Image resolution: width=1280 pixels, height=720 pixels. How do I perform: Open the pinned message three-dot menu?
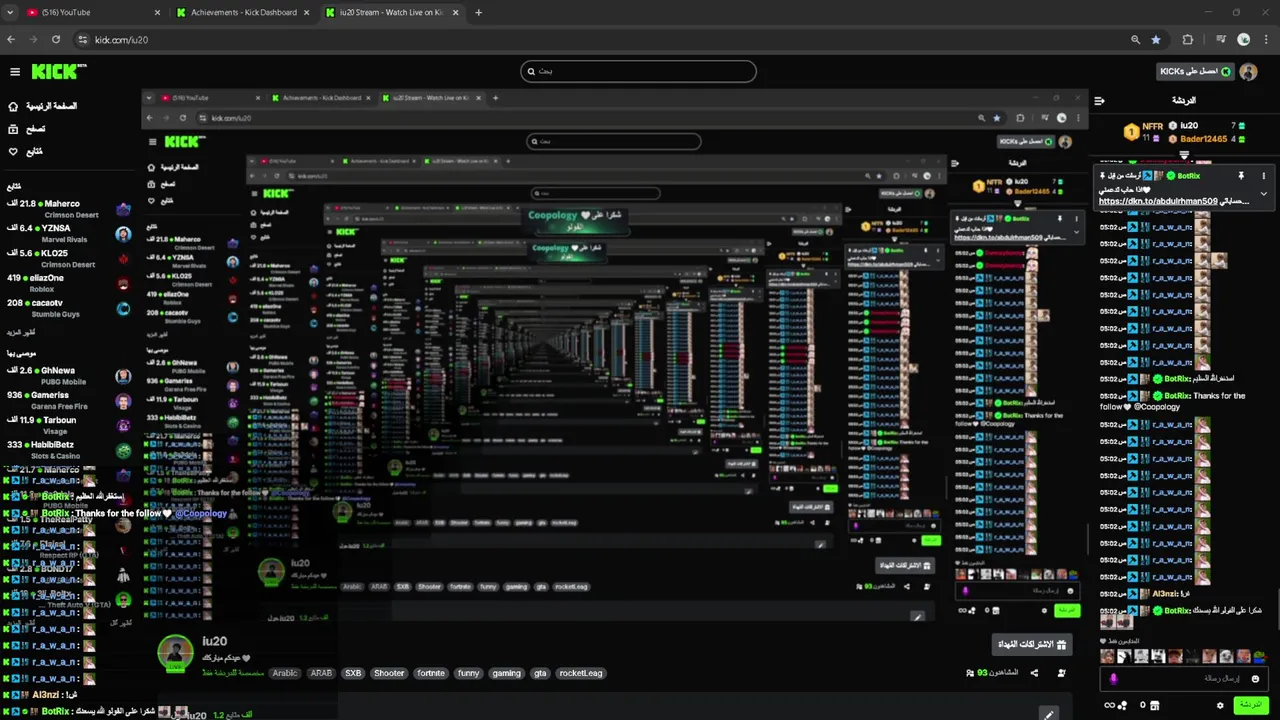(x=1263, y=176)
